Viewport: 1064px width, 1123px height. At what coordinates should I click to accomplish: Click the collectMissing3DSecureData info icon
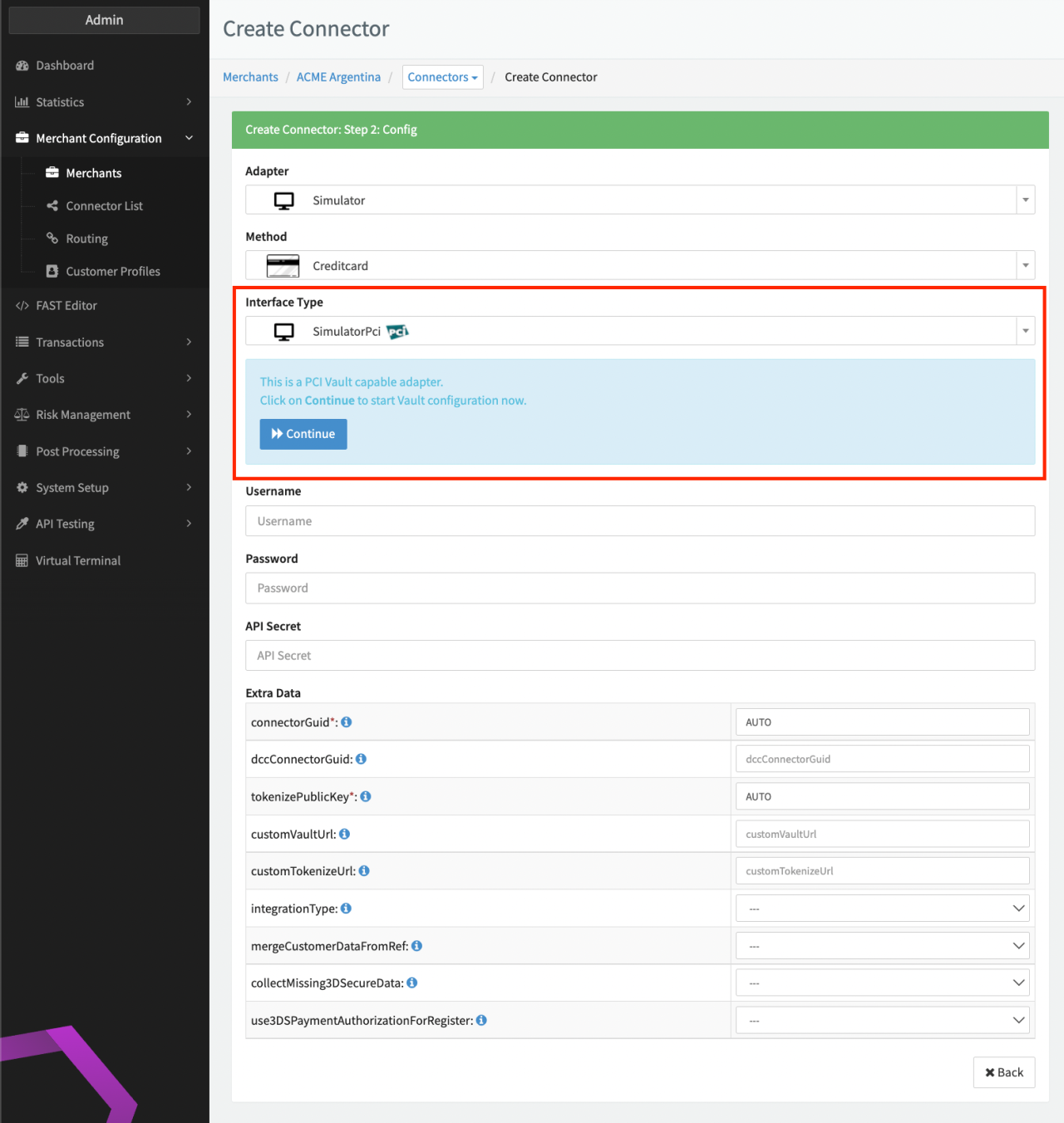(411, 983)
